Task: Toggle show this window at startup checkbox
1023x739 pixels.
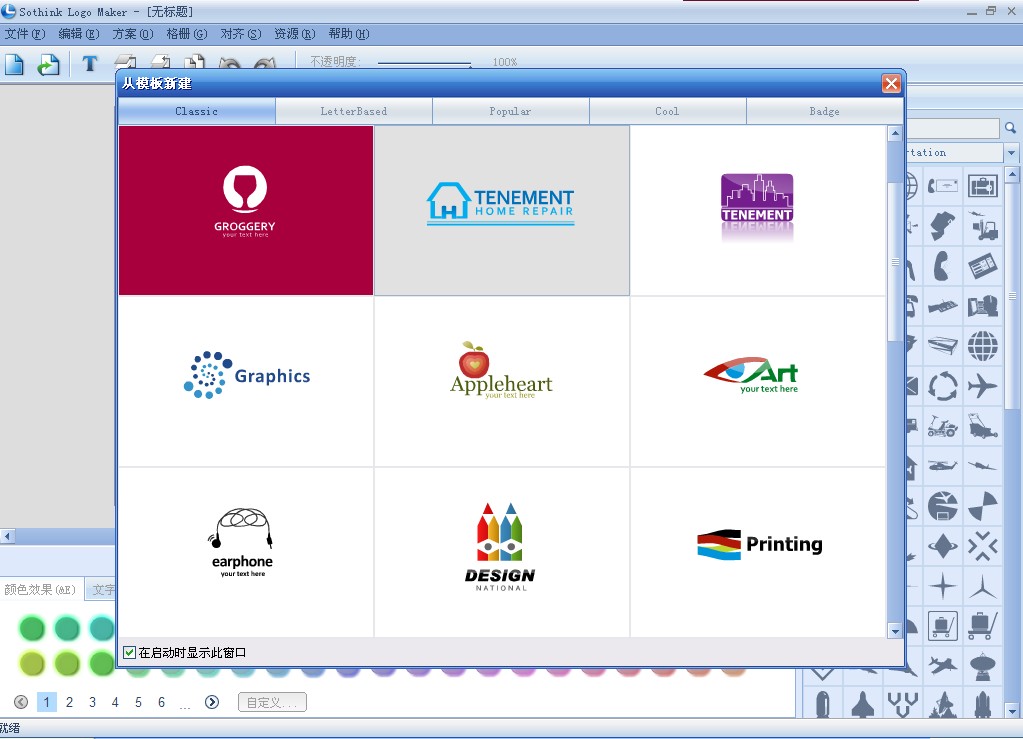Action: [129, 652]
